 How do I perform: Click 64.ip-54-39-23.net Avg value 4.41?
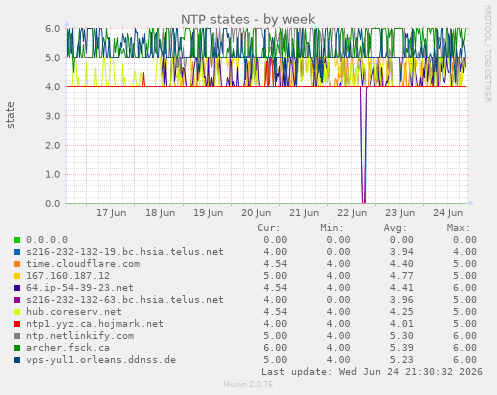402,288
